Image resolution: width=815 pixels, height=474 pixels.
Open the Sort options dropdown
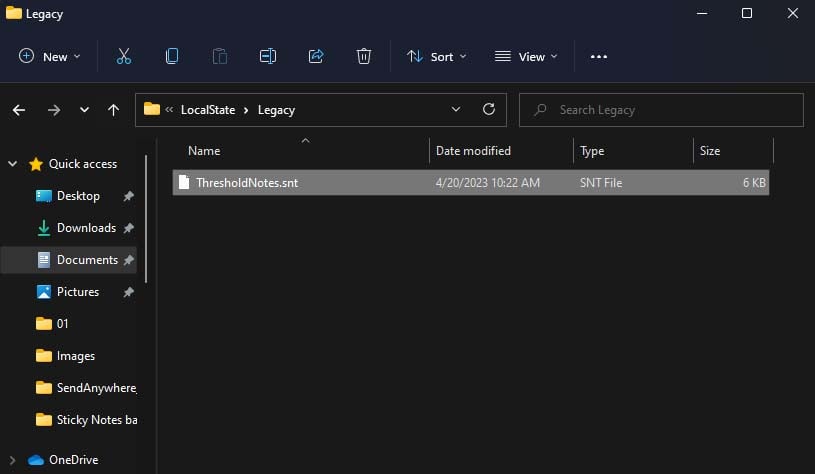(437, 57)
